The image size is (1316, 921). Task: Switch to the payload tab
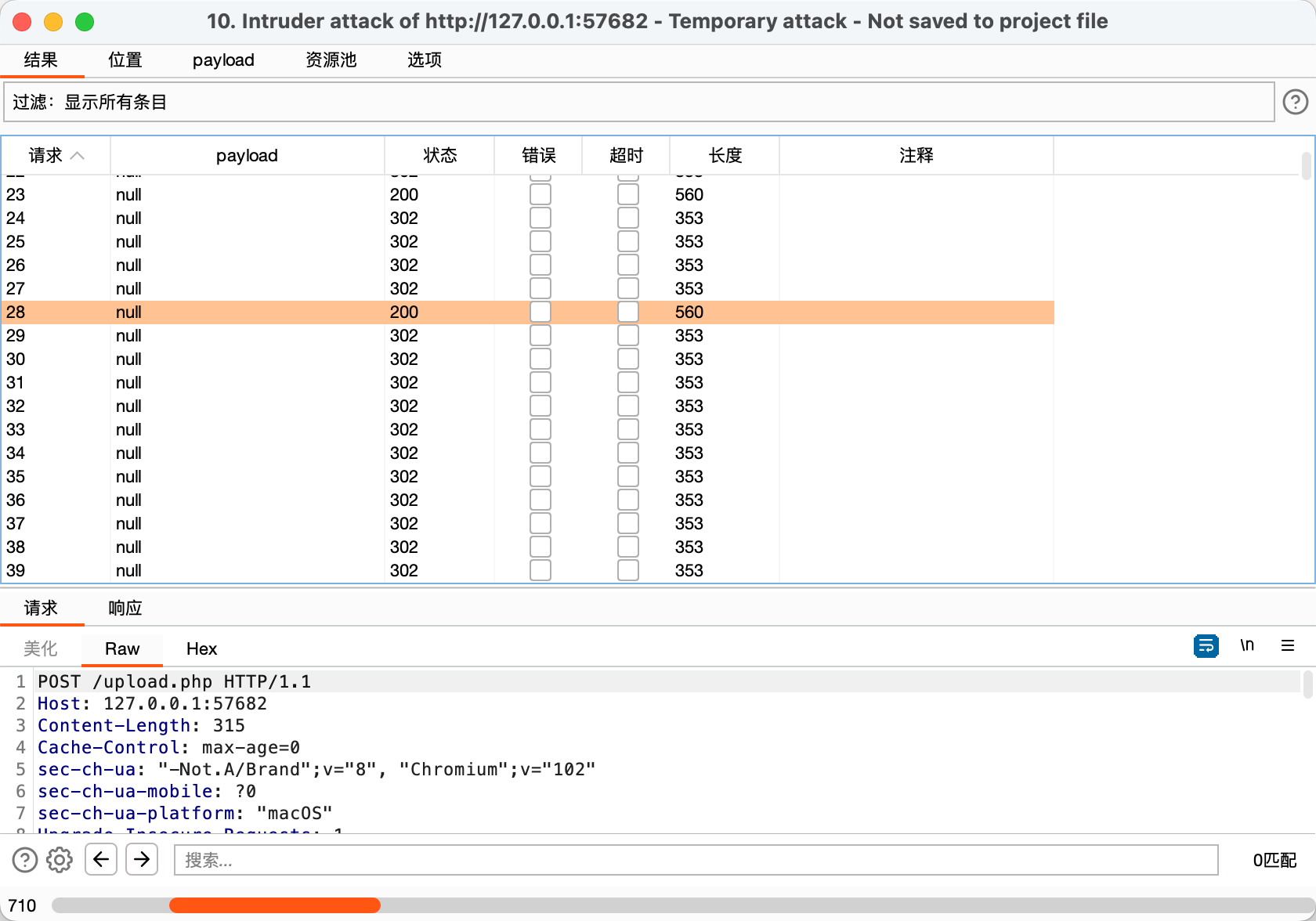click(x=223, y=60)
